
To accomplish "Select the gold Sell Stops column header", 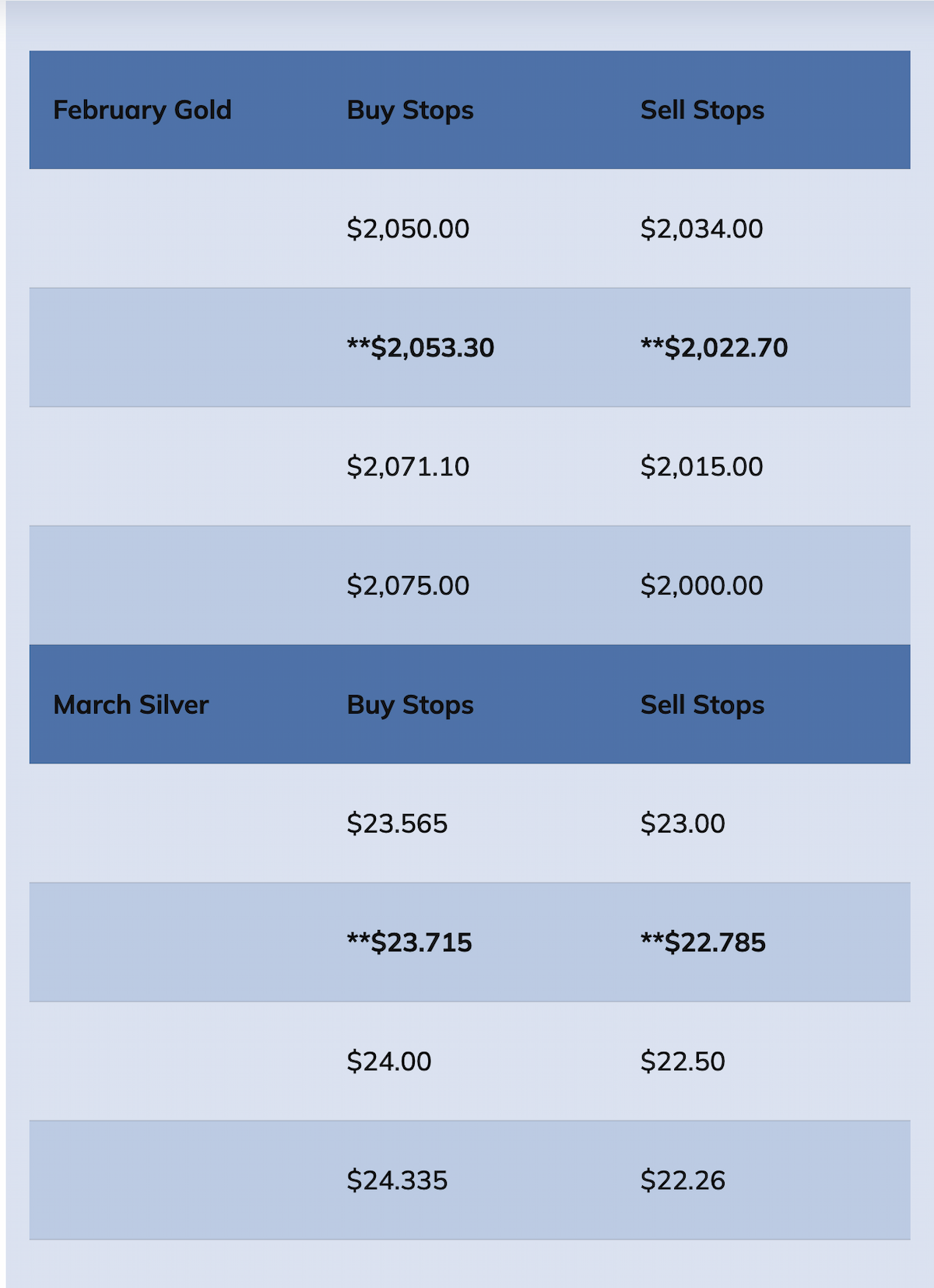I will (702, 110).
